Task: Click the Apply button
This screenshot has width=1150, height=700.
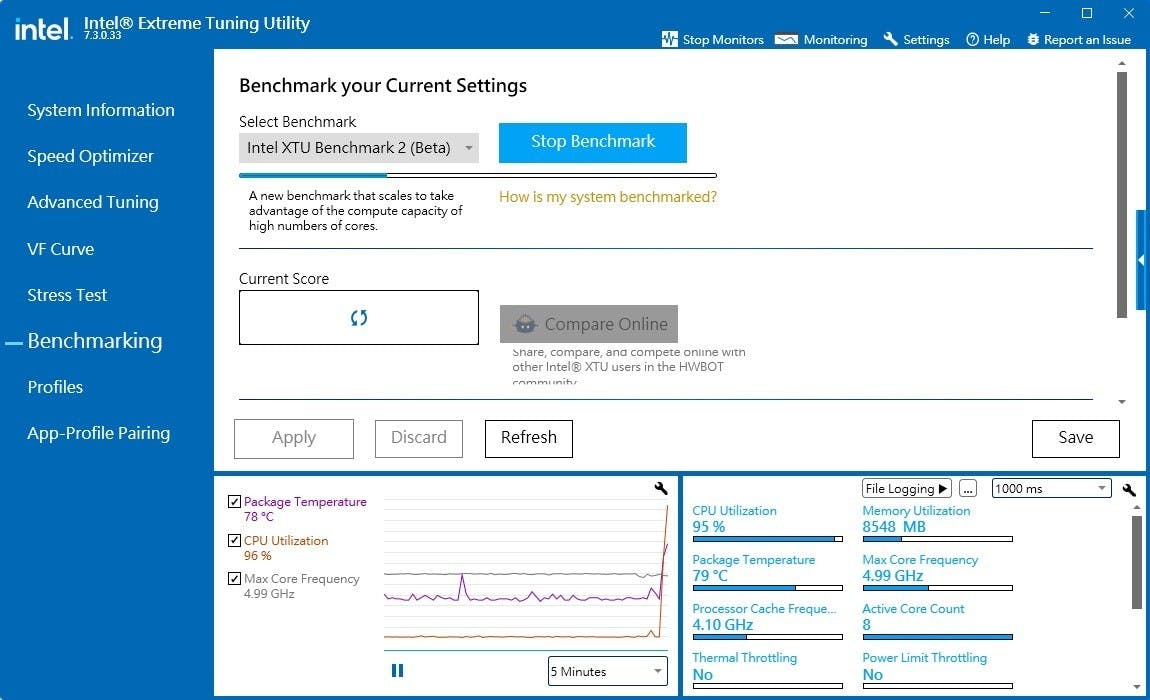Action: coord(294,439)
